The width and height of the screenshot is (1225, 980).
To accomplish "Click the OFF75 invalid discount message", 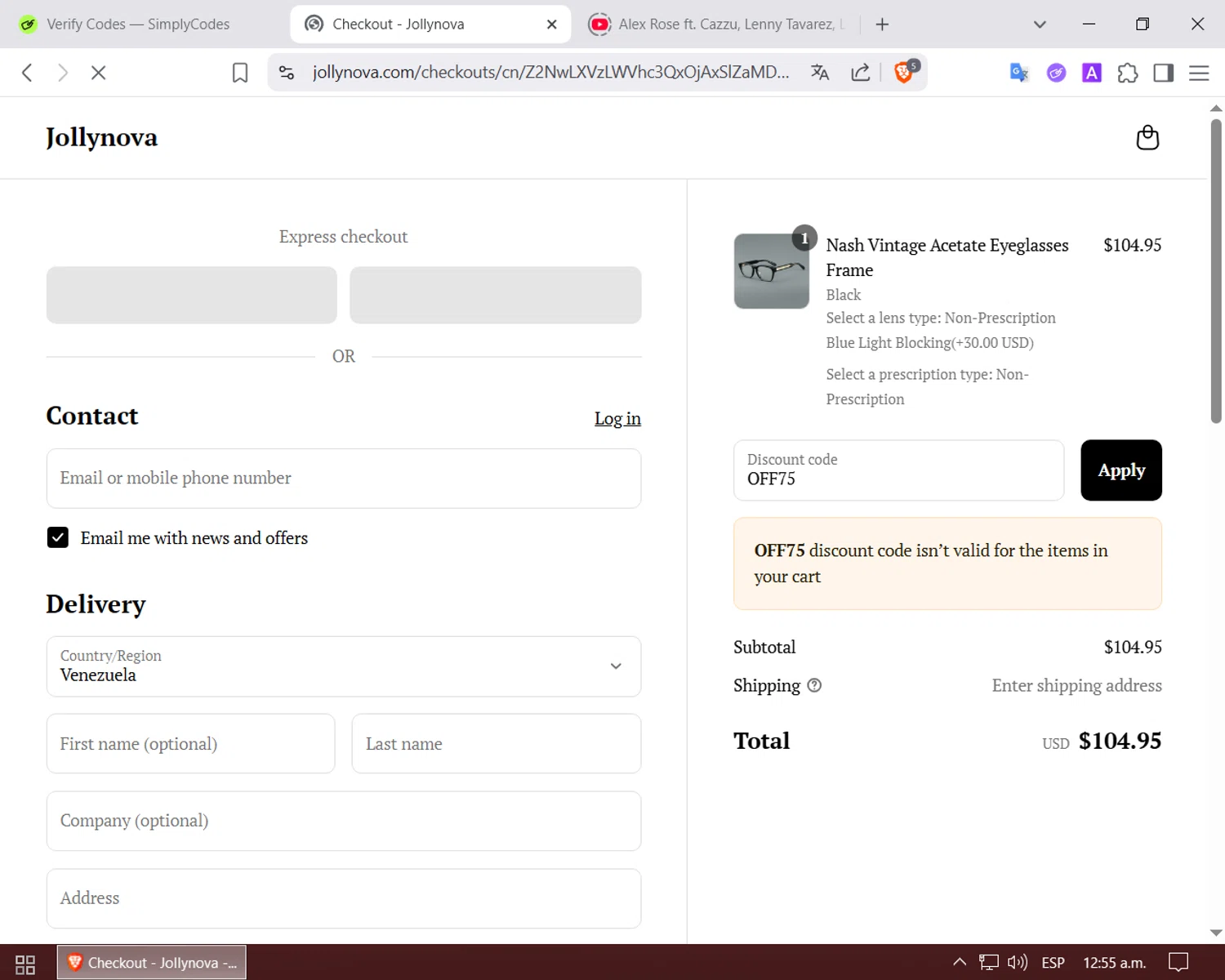I will point(947,563).
